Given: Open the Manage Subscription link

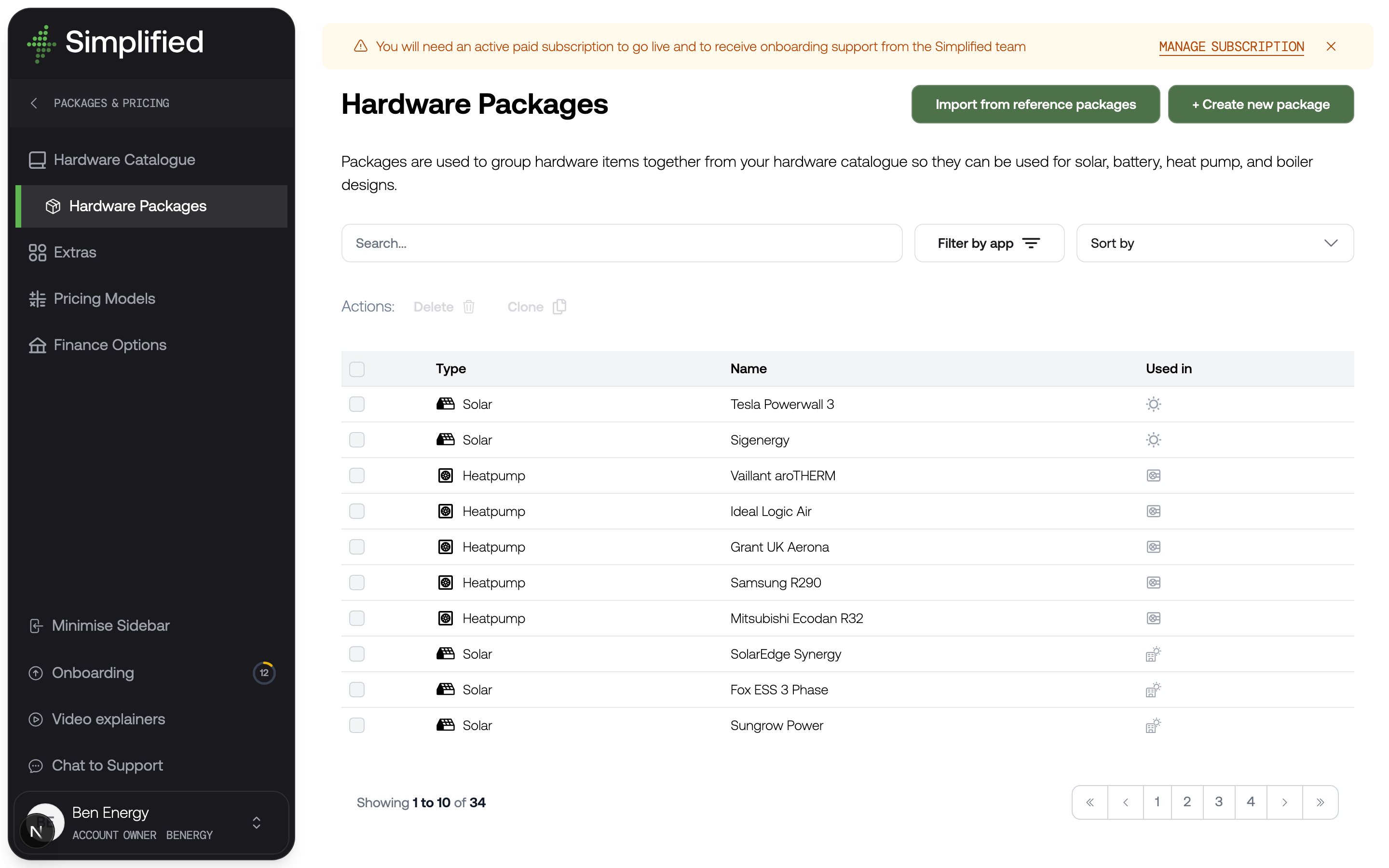Looking at the screenshot, I should coord(1231,46).
